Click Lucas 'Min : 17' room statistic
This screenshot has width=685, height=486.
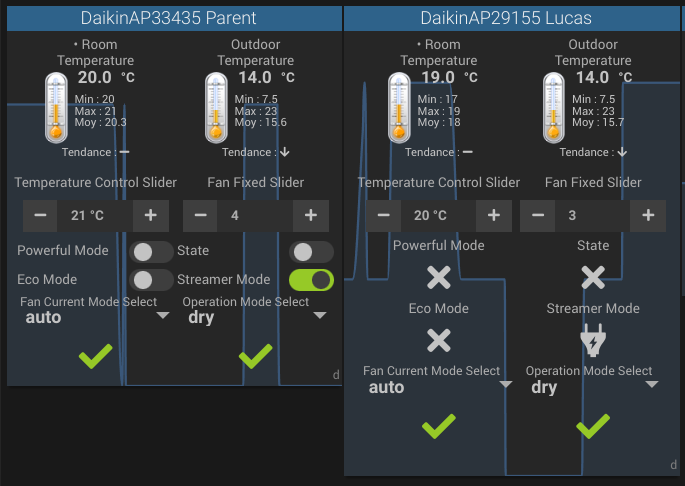437,99
